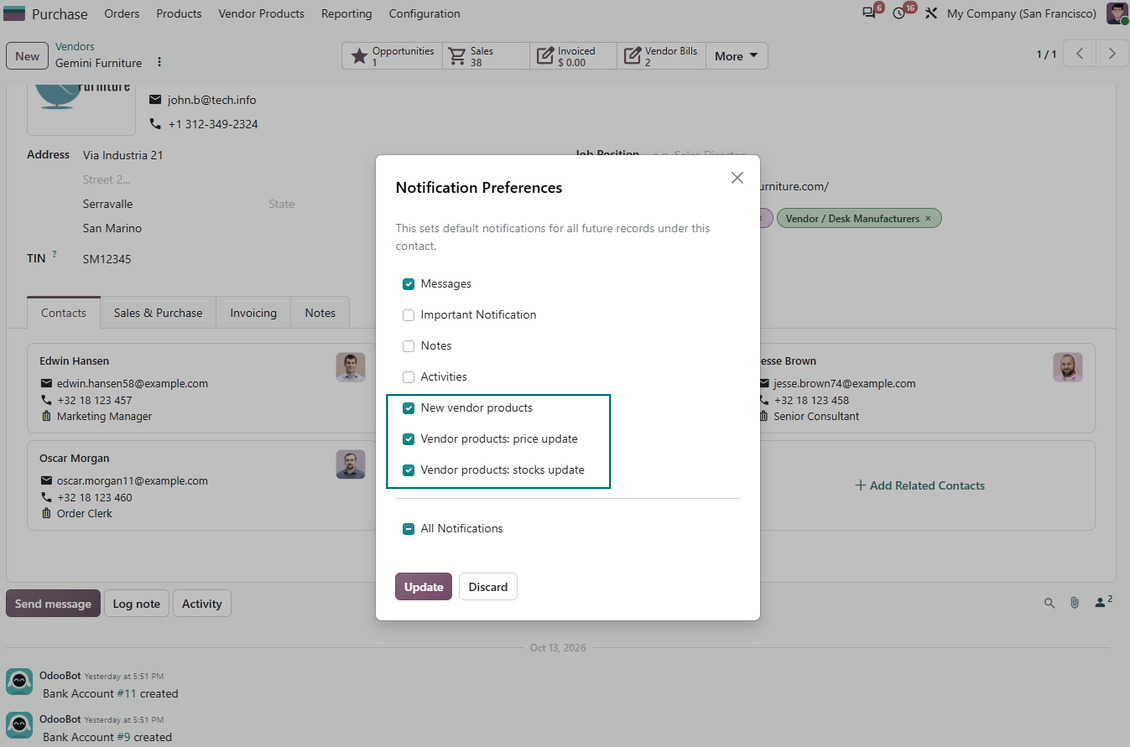
Task: Click Add Related Contacts link
Action: click(x=920, y=486)
